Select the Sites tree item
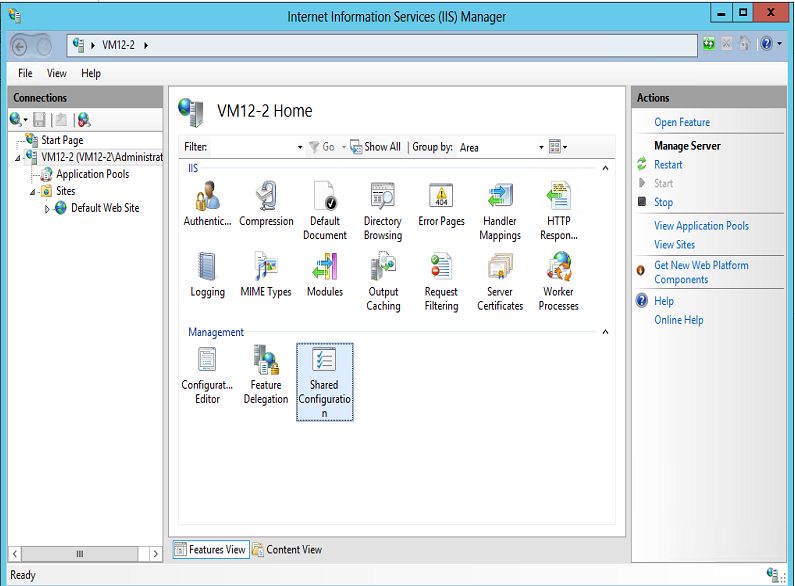This screenshot has width=795, height=586. (65, 191)
